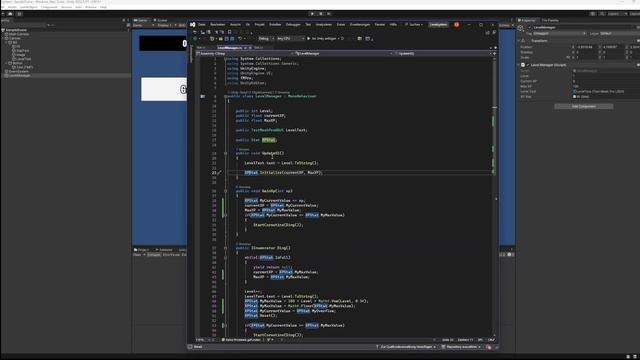The height and width of the screenshot is (360, 640).
Task: Open Any CPU platform dropdown
Action: pos(290,38)
